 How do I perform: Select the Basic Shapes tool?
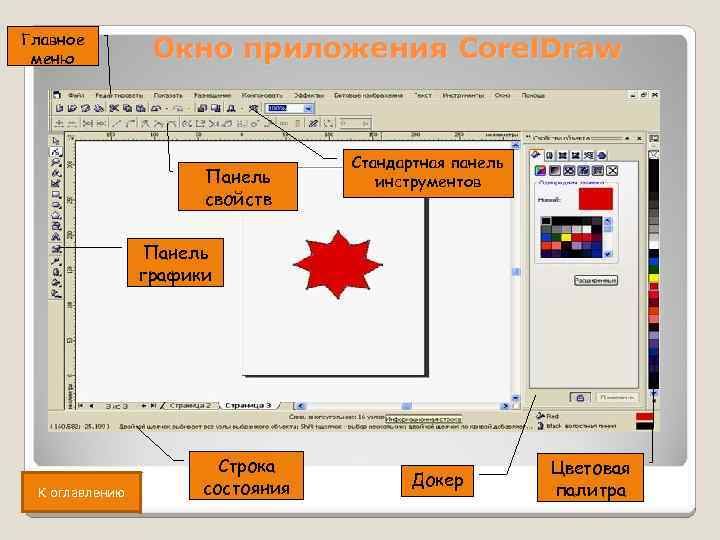click(56, 226)
